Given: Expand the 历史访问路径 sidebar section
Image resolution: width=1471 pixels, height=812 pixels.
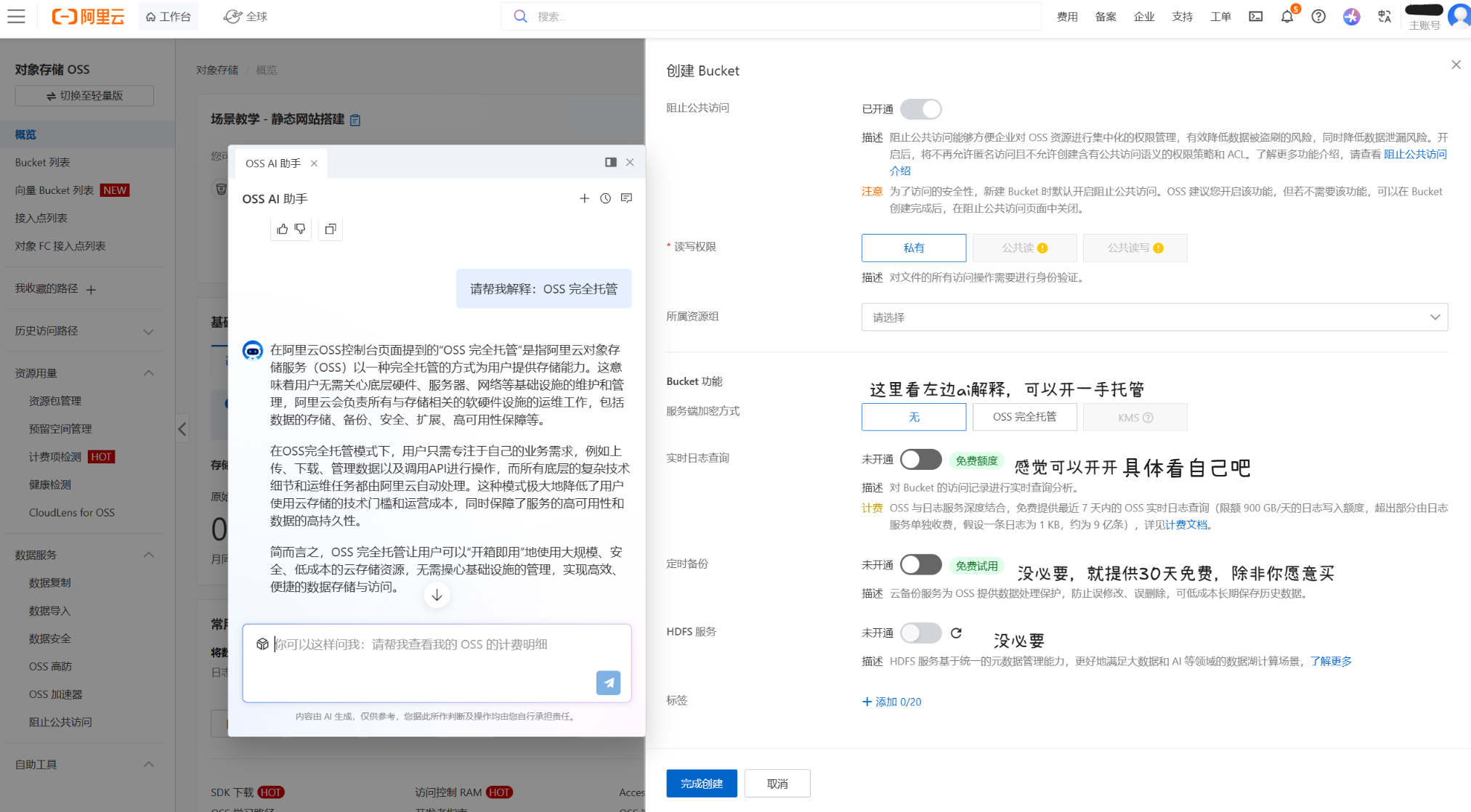Looking at the screenshot, I should coord(149,331).
